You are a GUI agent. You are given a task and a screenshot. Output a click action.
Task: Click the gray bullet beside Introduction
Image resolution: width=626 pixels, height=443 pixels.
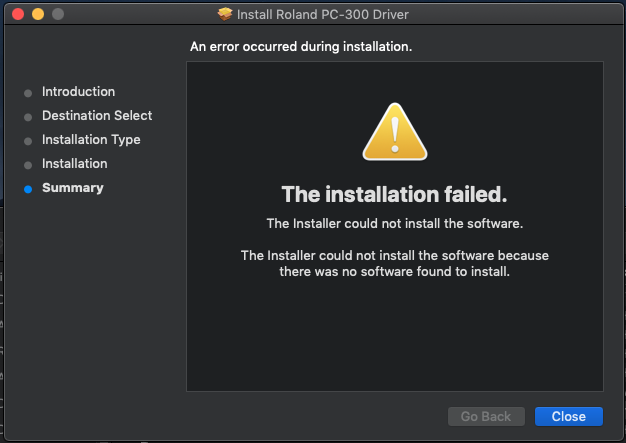pos(28,93)
